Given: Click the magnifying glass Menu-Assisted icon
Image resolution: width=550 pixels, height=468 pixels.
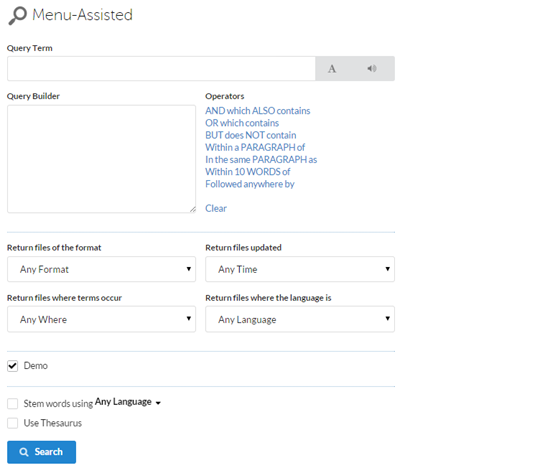Looking at the screenshot, I should point(18,16).
